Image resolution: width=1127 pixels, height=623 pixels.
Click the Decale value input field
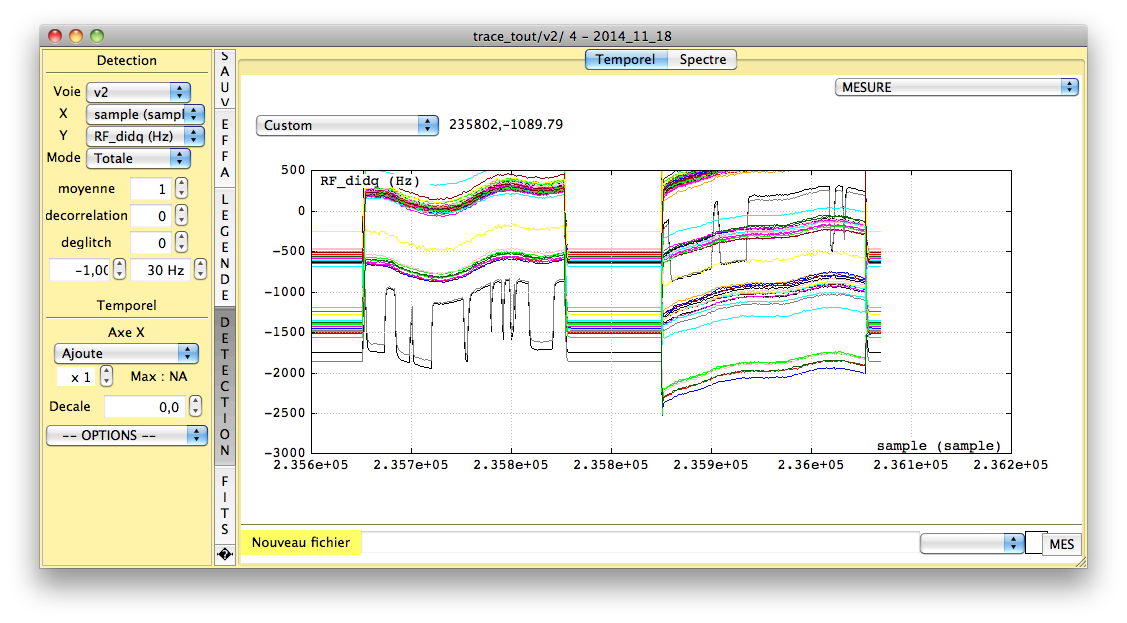click(145, 407)
